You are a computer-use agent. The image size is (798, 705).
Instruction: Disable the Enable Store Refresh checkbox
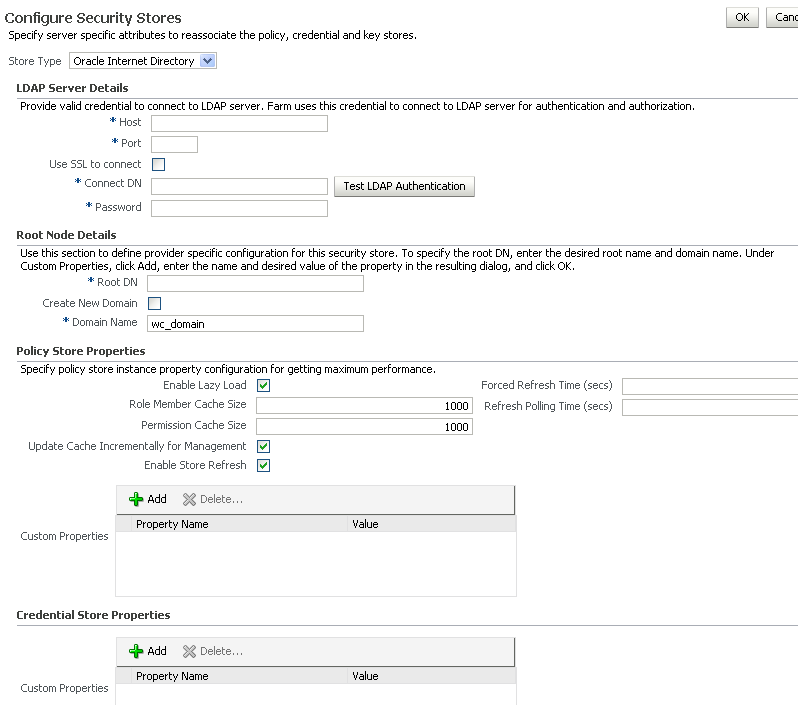click(x=264, y=465)
